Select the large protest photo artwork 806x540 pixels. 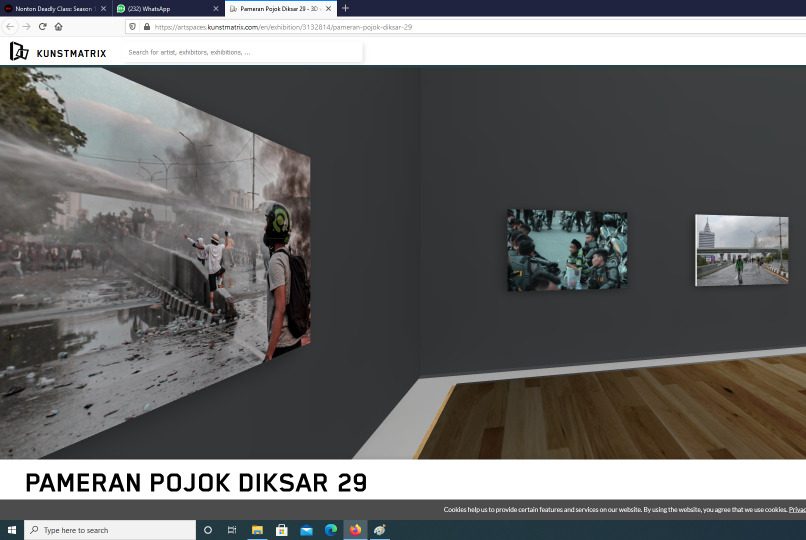[x=150, y=250]
